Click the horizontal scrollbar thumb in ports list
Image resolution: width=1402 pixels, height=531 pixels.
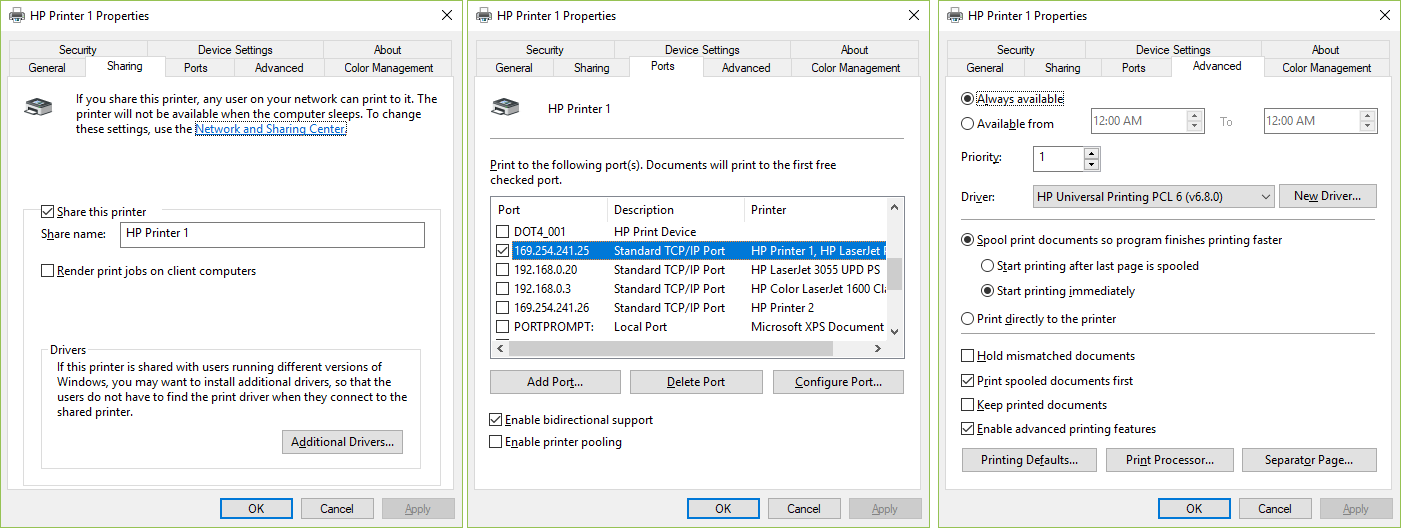pyautogui.click(x=671, y=349)
